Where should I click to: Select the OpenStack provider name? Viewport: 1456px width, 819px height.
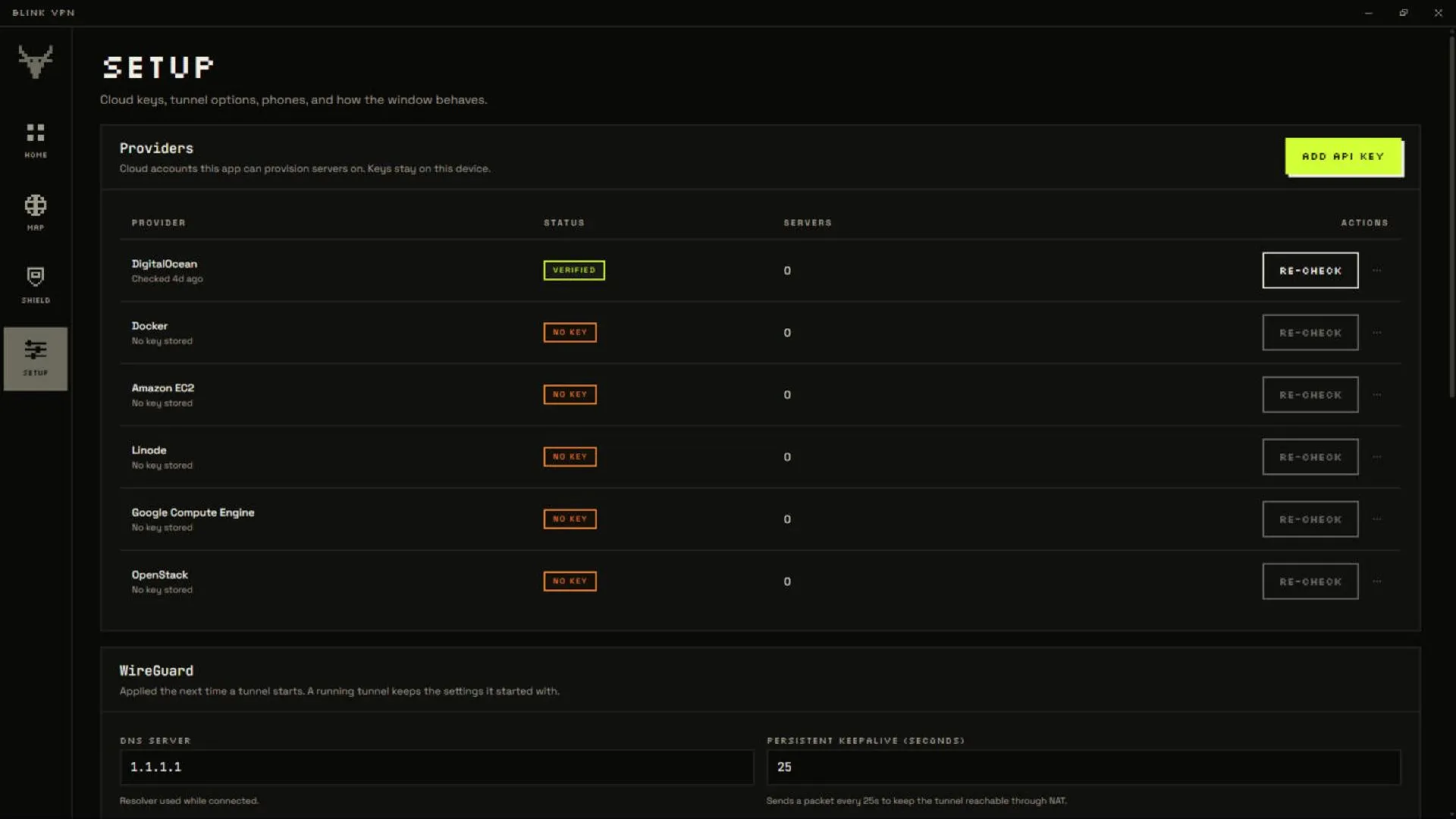(159, 575)
